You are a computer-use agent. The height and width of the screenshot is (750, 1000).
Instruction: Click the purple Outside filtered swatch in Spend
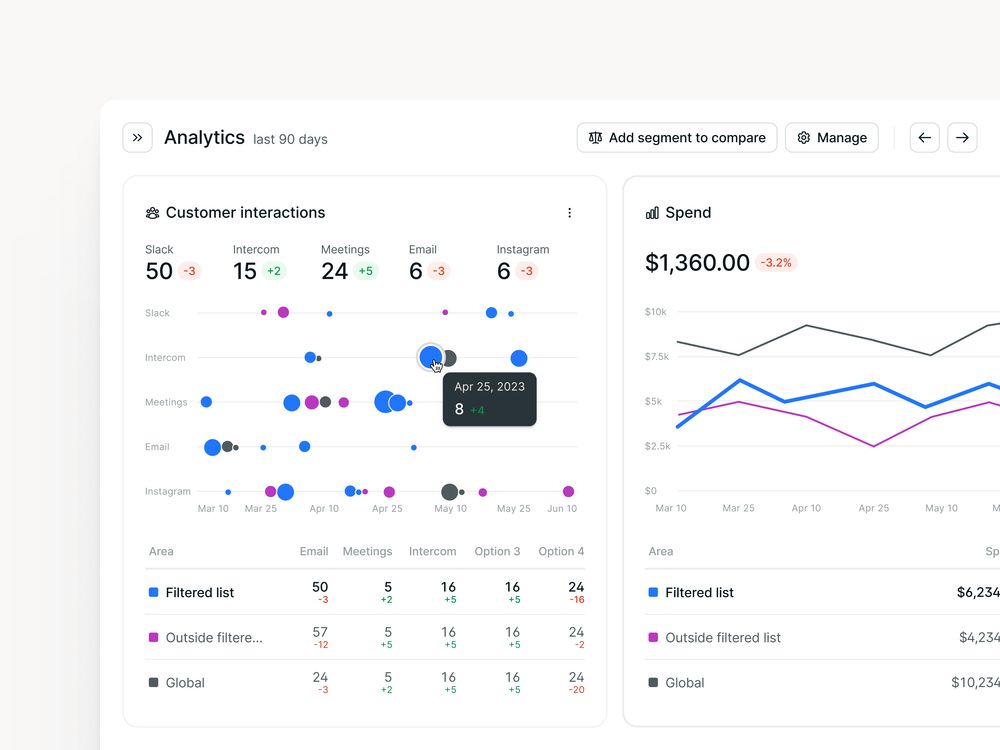click(653, 637)
